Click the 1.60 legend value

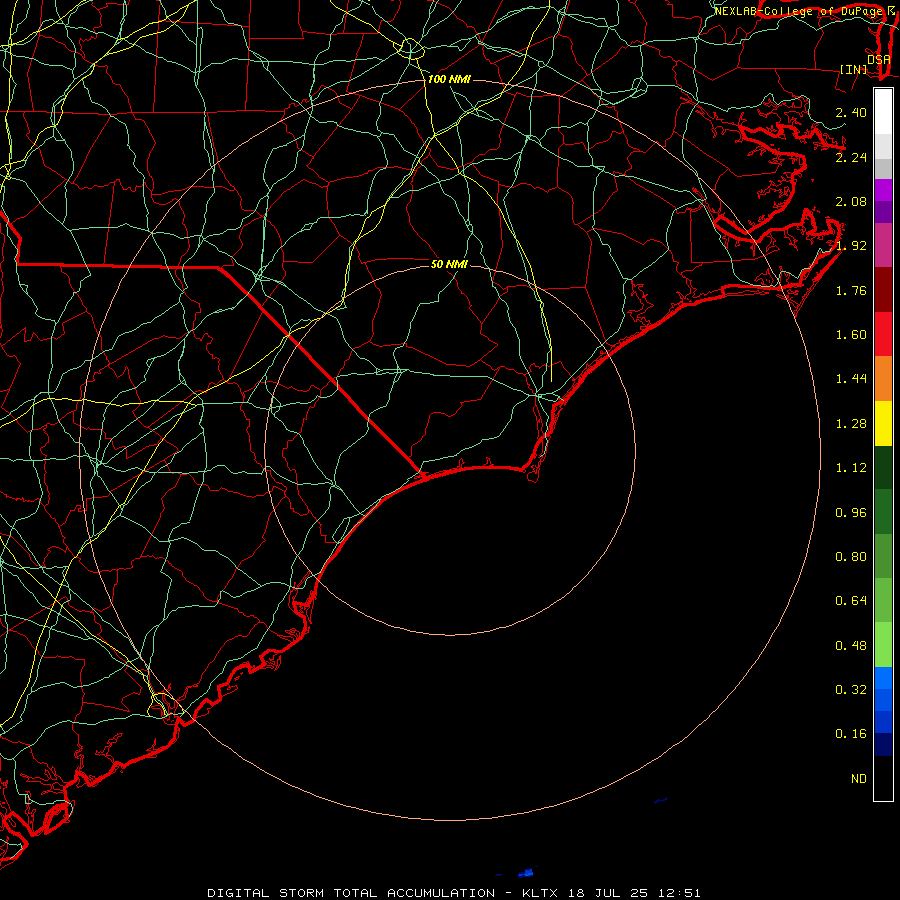pyautogui.click(x=851, y=335)
